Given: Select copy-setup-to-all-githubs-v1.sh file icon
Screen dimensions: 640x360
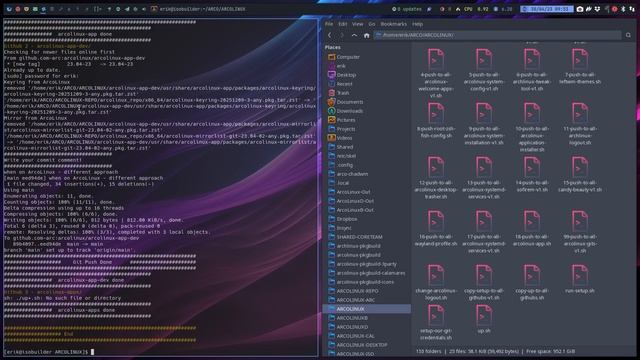Looking at the screenshot, I should point(484,275).
